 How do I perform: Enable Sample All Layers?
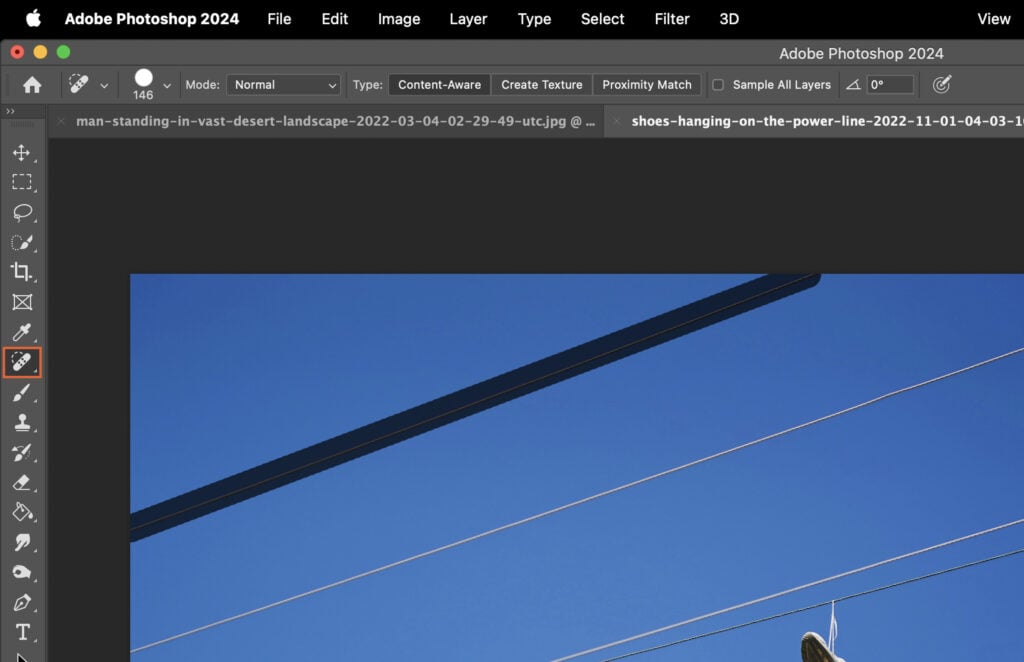pos(717,85)
